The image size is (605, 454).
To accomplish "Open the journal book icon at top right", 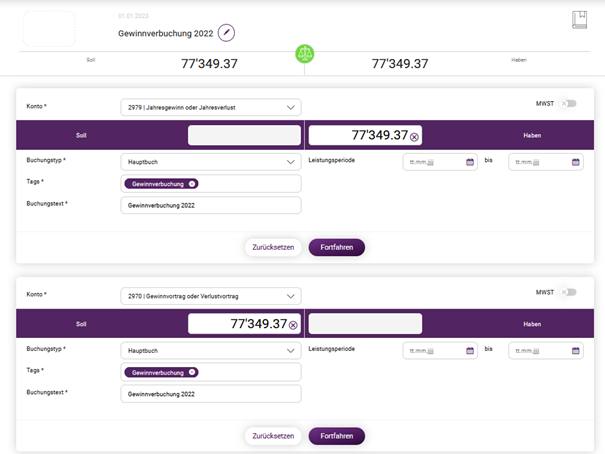I will pyautogui.click(x=579, y=20).
